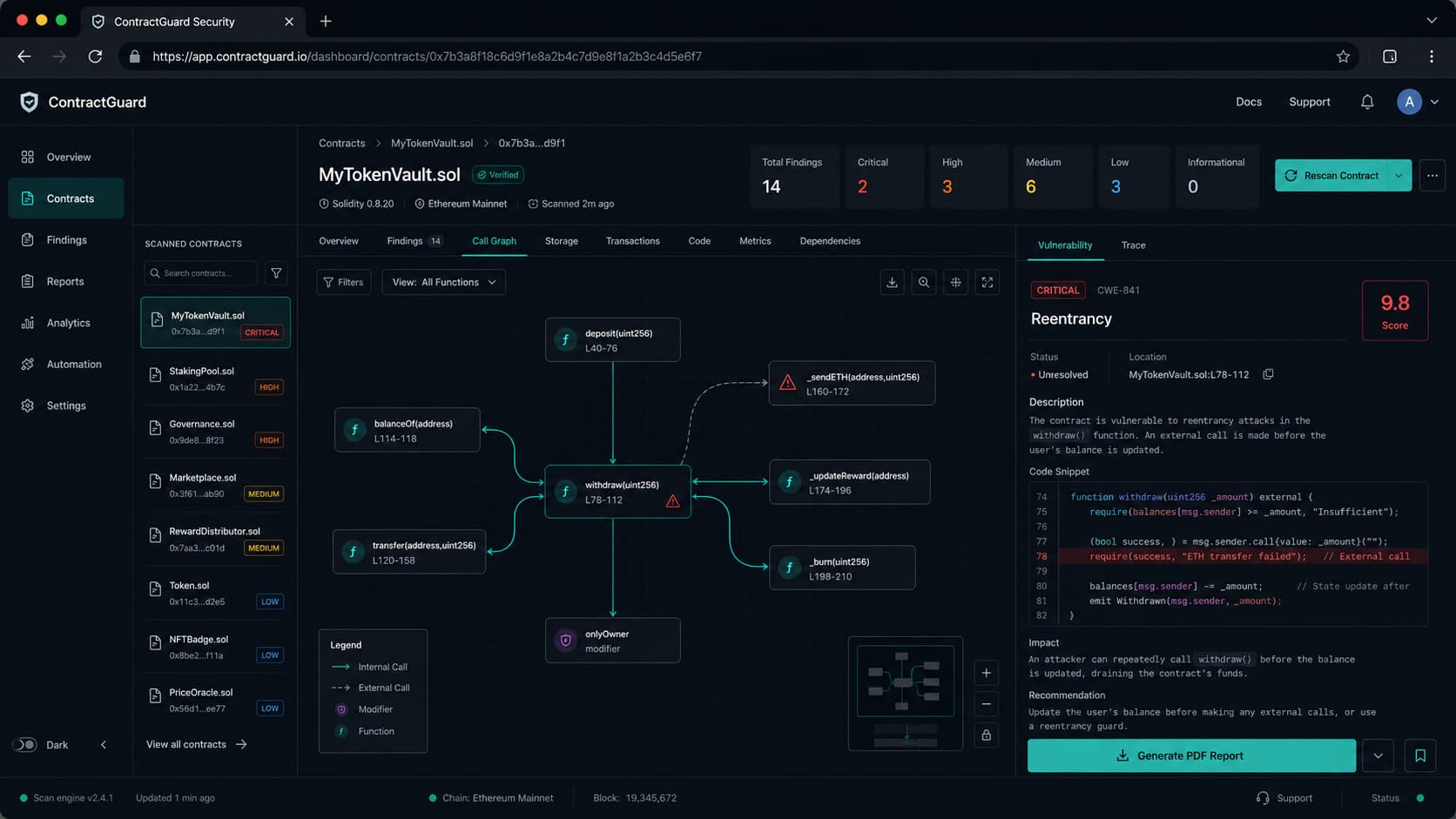Image resolution: width=1456 pixels, height=819 pixels.
Task: Follow the View all contracts link
Action: pyautogui.click(x=197, y=745)
